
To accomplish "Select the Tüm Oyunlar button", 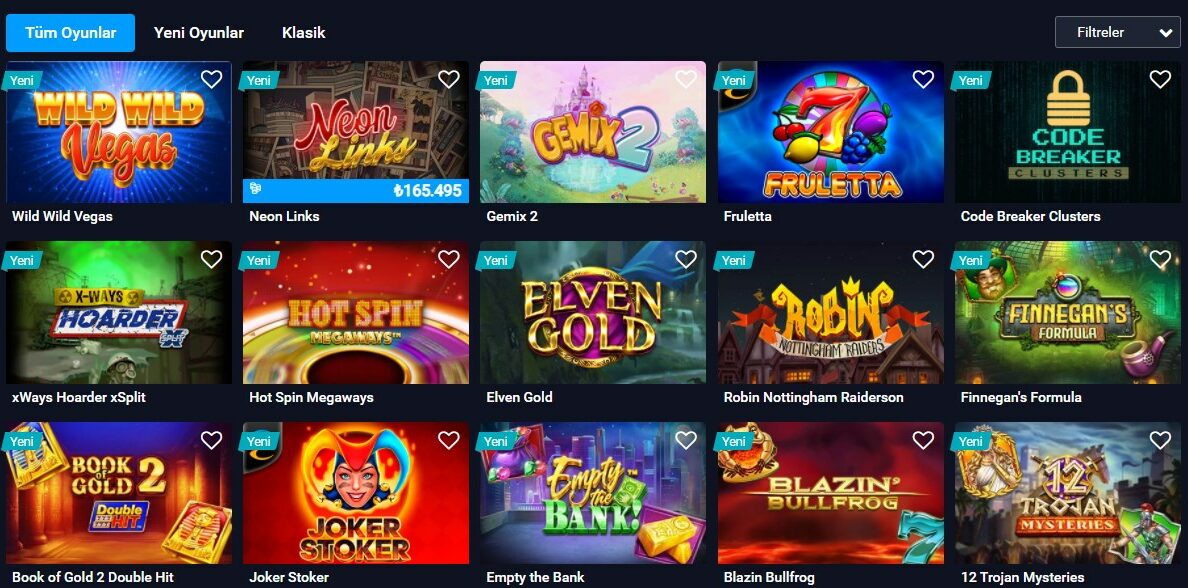I will 70,33.
